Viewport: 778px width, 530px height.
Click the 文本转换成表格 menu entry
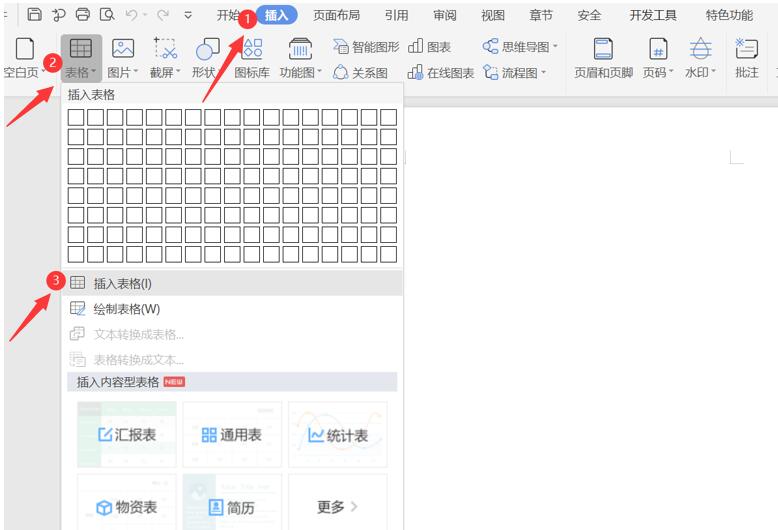click(232, 334)
